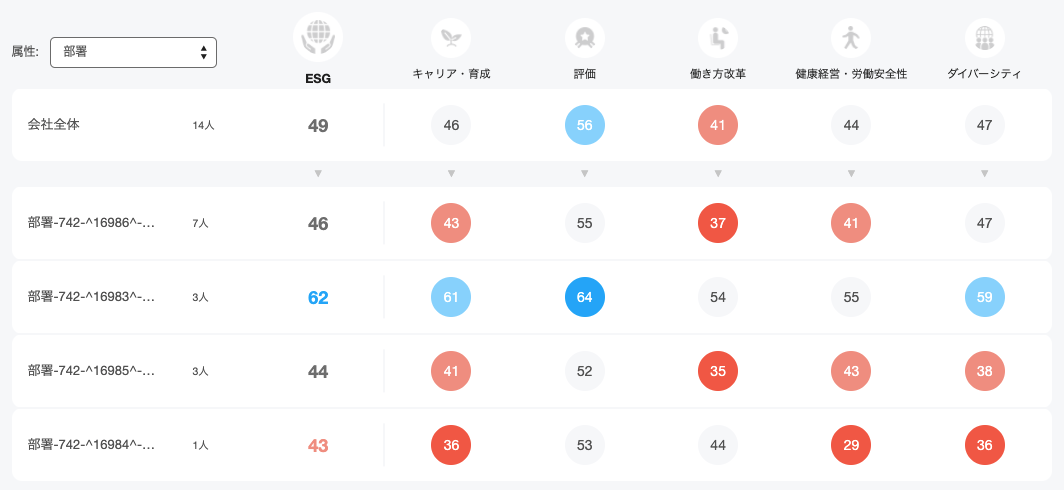The width and height of the screenshot is (1064, 490).
Task: Click the 56 評価 score for 会社全体
Action: (x=584, y=125)
